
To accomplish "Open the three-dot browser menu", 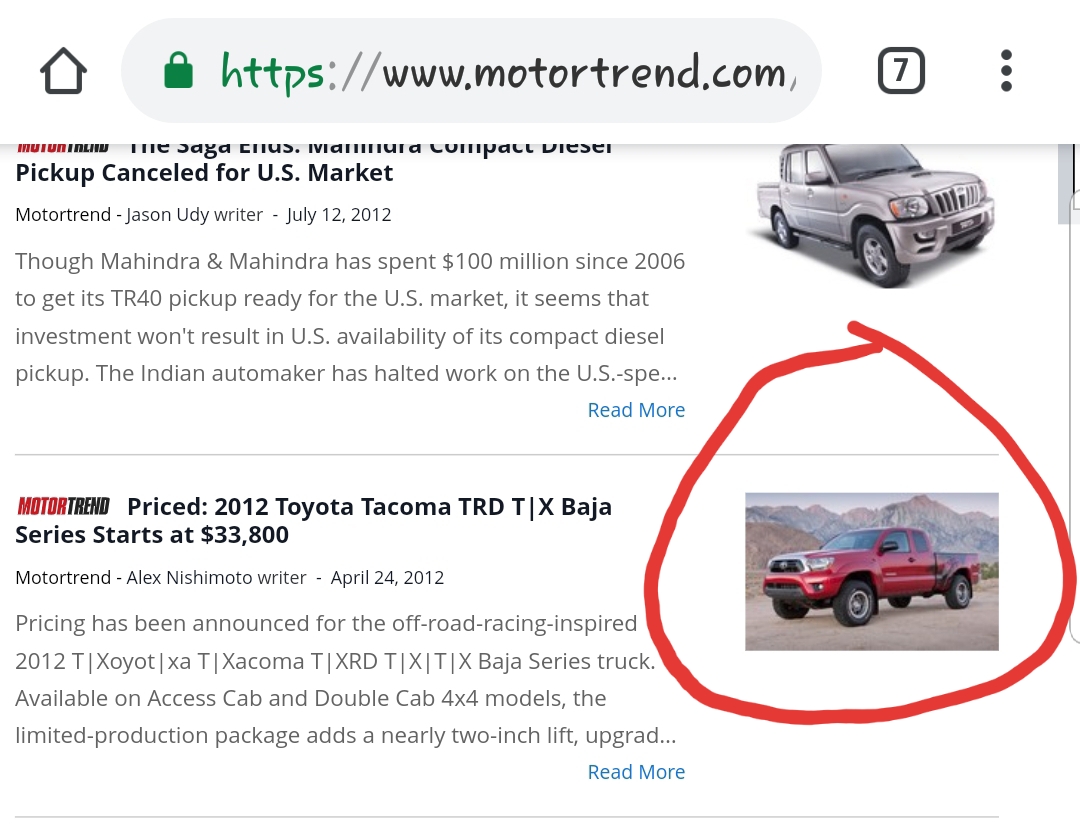I will pos(1006,72).
